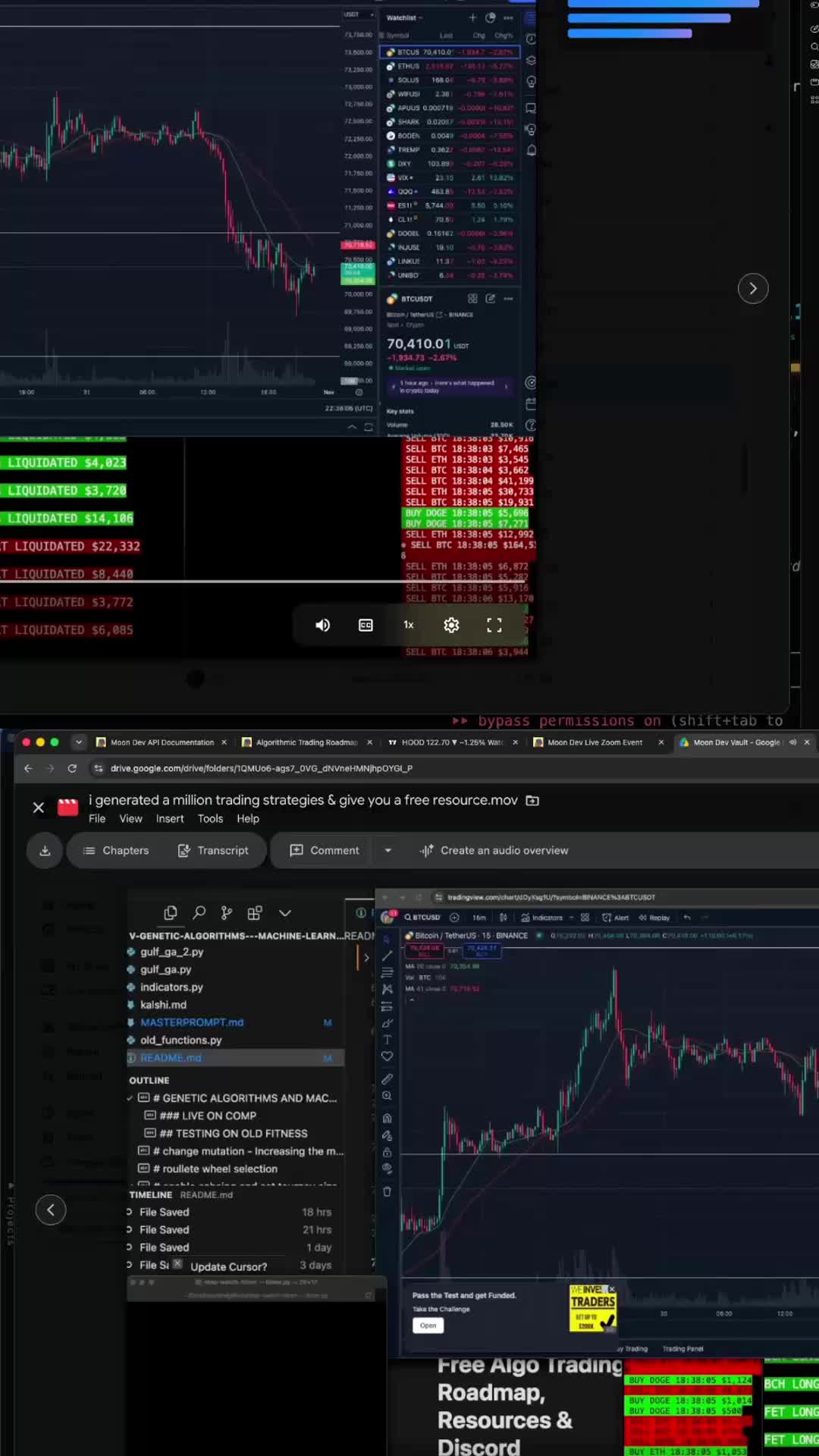Toggle closed captions on the video player
The width and height of the screenshot is (819, 1456).
(366, 625)
